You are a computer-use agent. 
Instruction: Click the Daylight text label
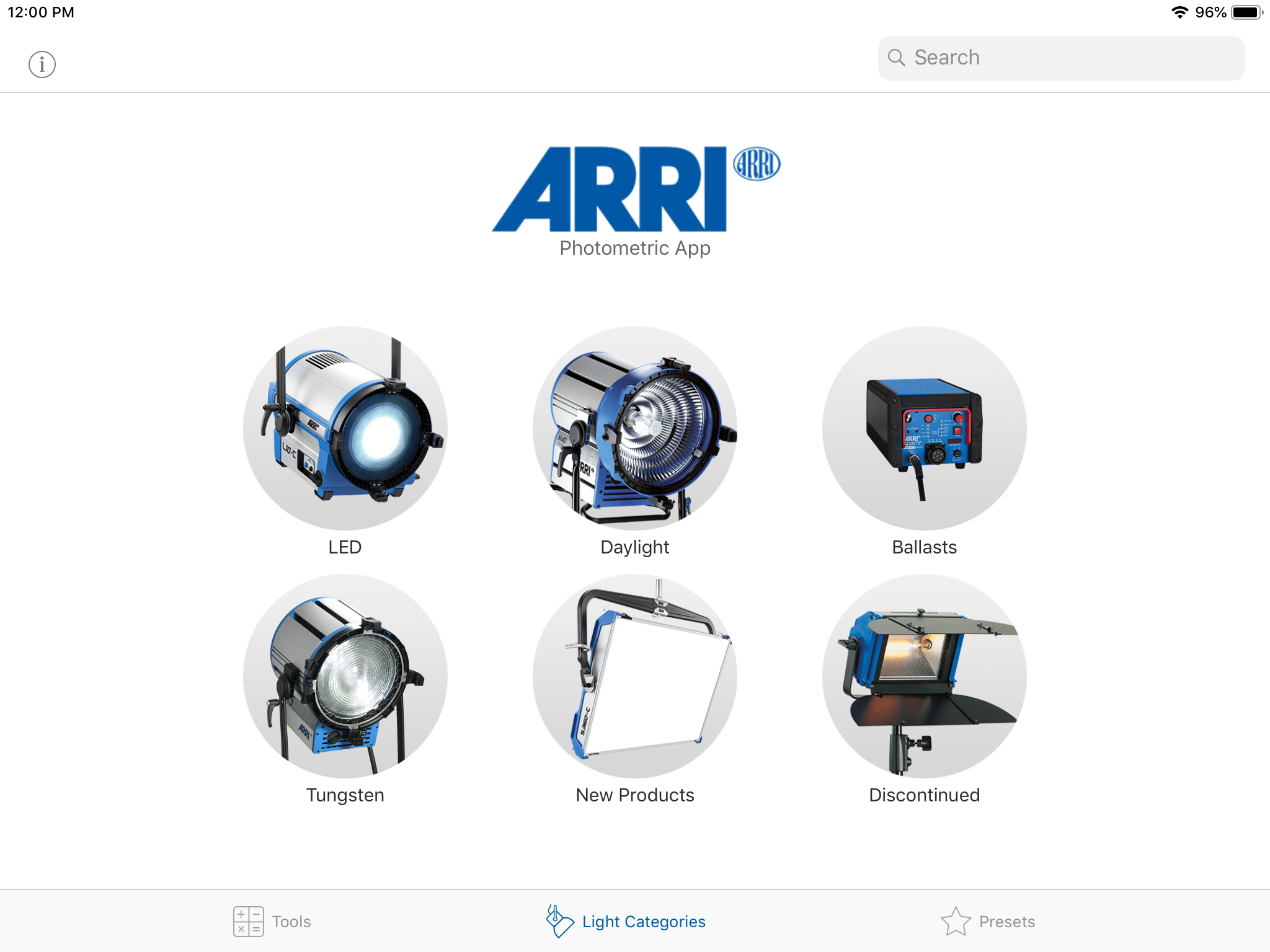click(634, 547)
